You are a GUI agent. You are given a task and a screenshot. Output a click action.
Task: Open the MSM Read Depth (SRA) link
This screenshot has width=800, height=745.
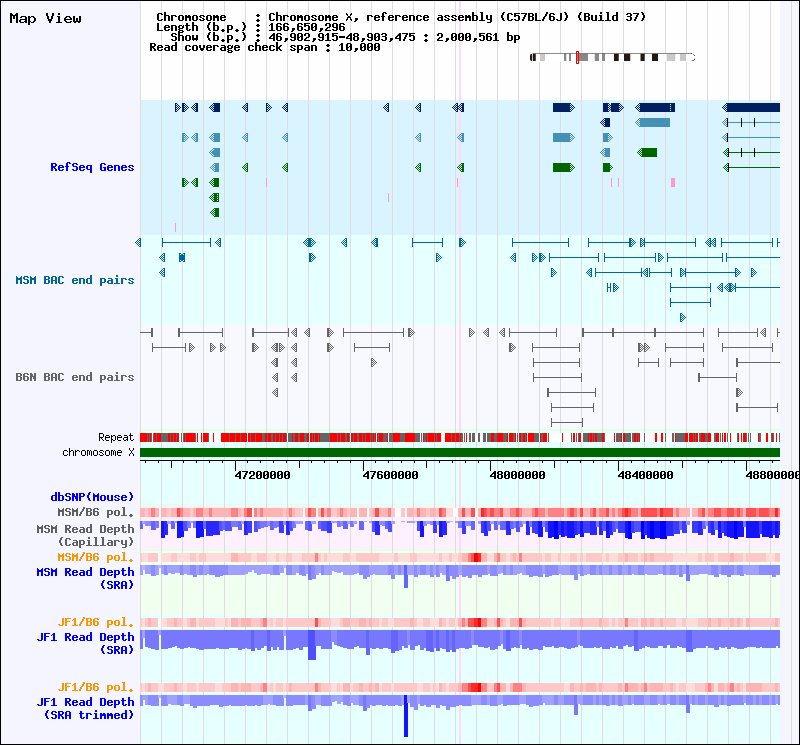pos(85,578)
